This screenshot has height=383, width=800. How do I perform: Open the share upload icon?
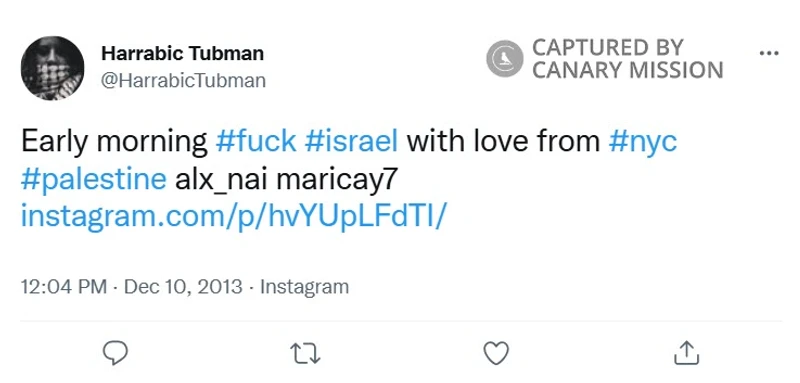pos(686,353)
